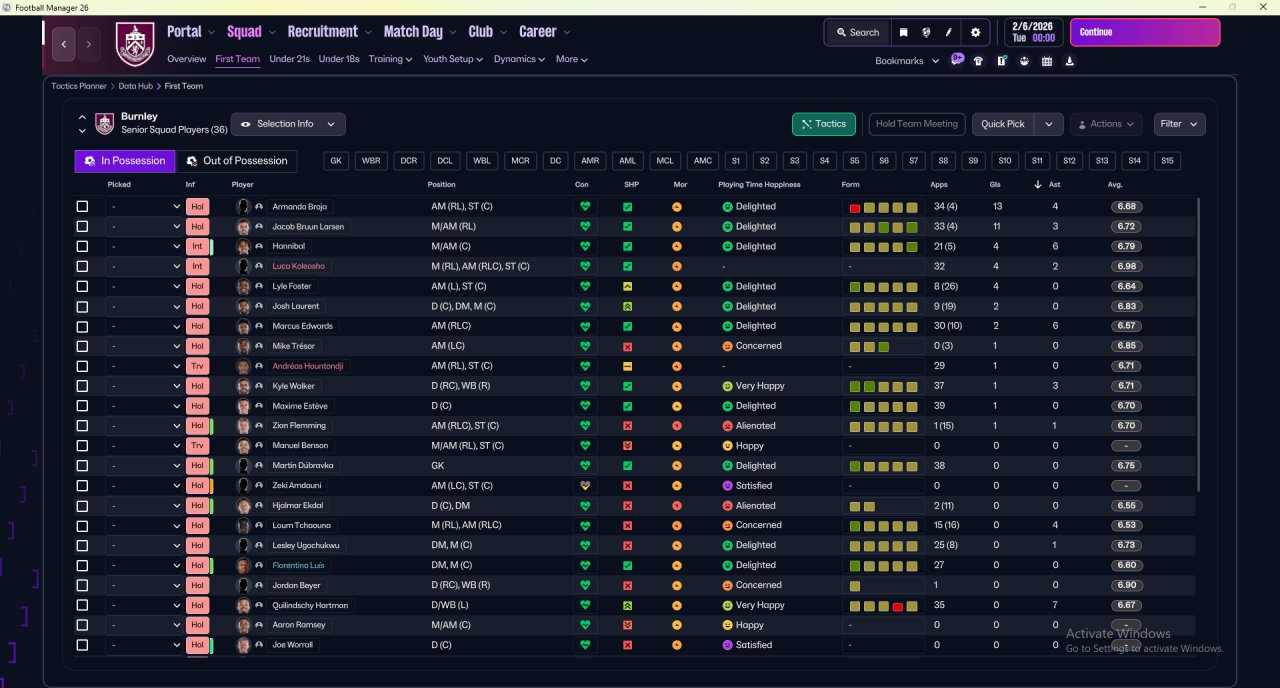Screen dimensions: 1280x688
Task: Open the Recruitment menu
Action: (x=329, y=32)
